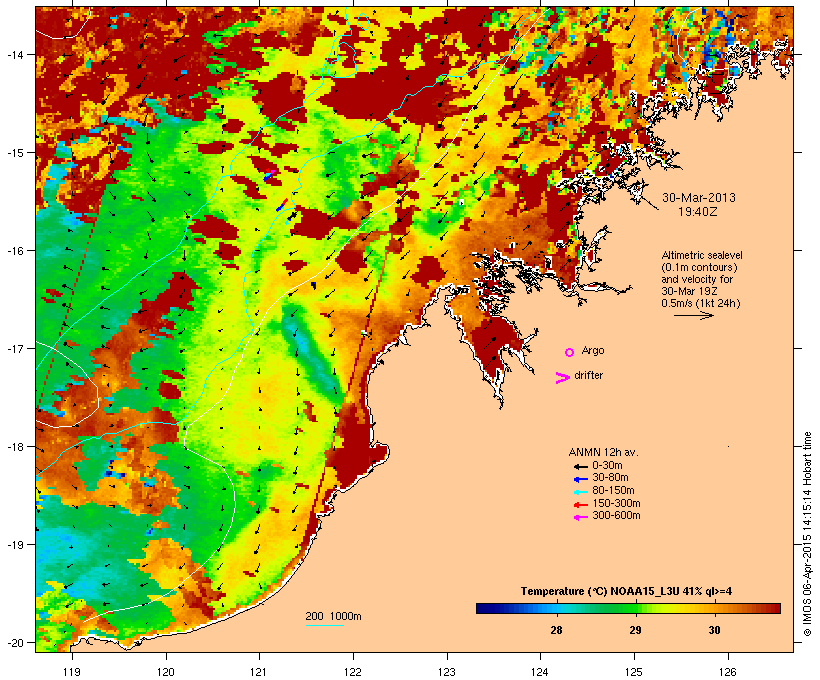Screen dimensions: 820x680
Task: Click the 'Argo' legend label
Action: (x=593, y=350)
